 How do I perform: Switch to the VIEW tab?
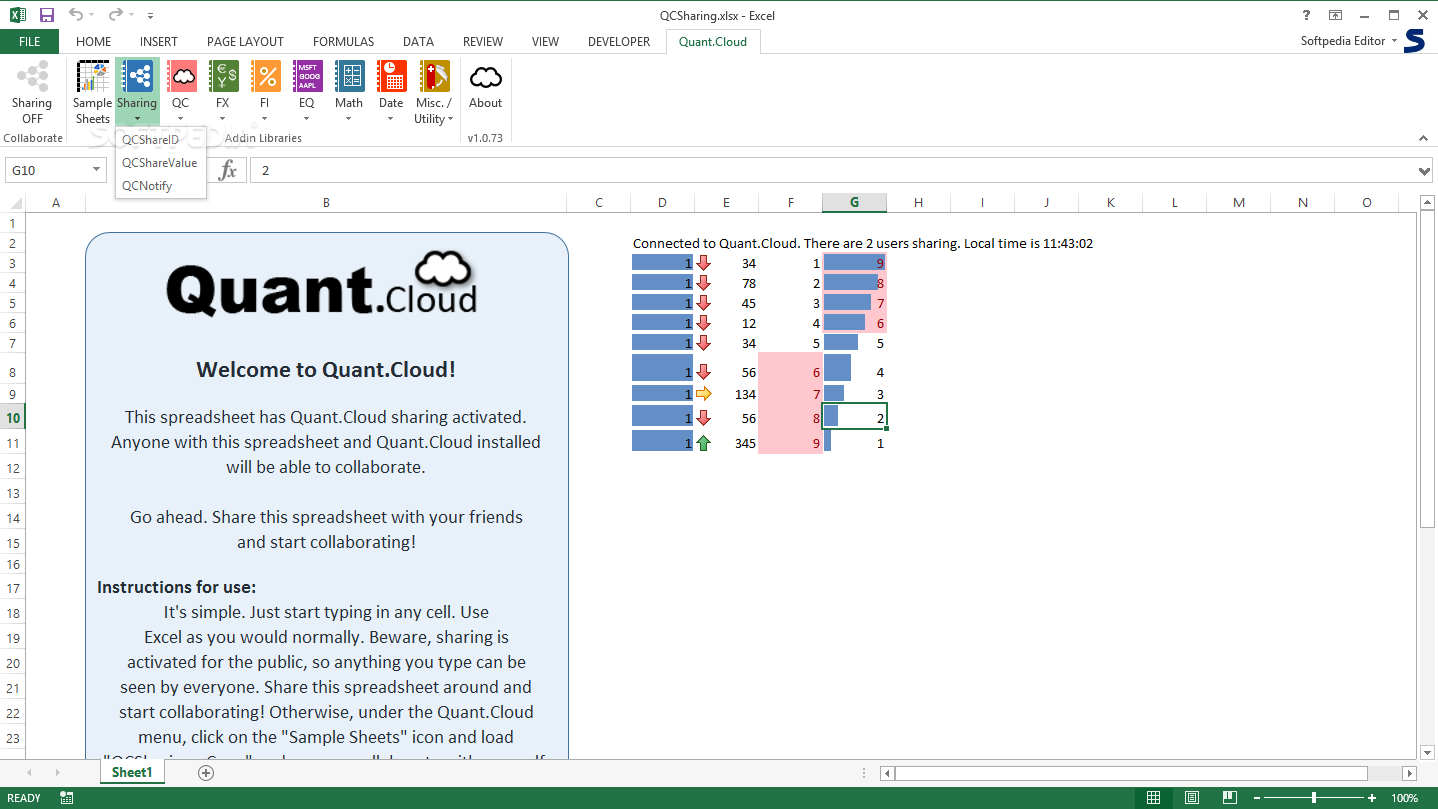pos(545,42)
